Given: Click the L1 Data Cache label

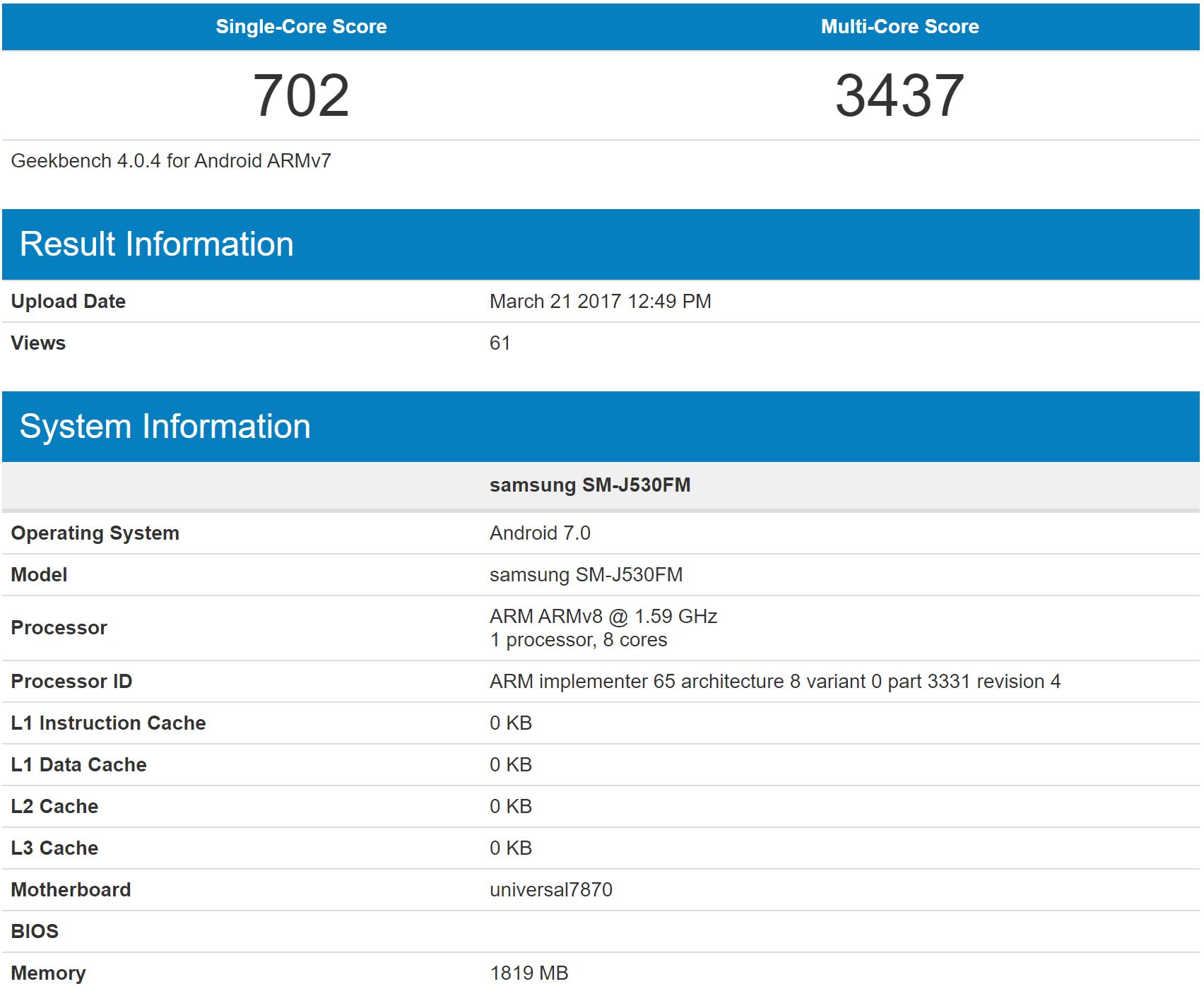Looking at the screenshot, I should 78,765.
